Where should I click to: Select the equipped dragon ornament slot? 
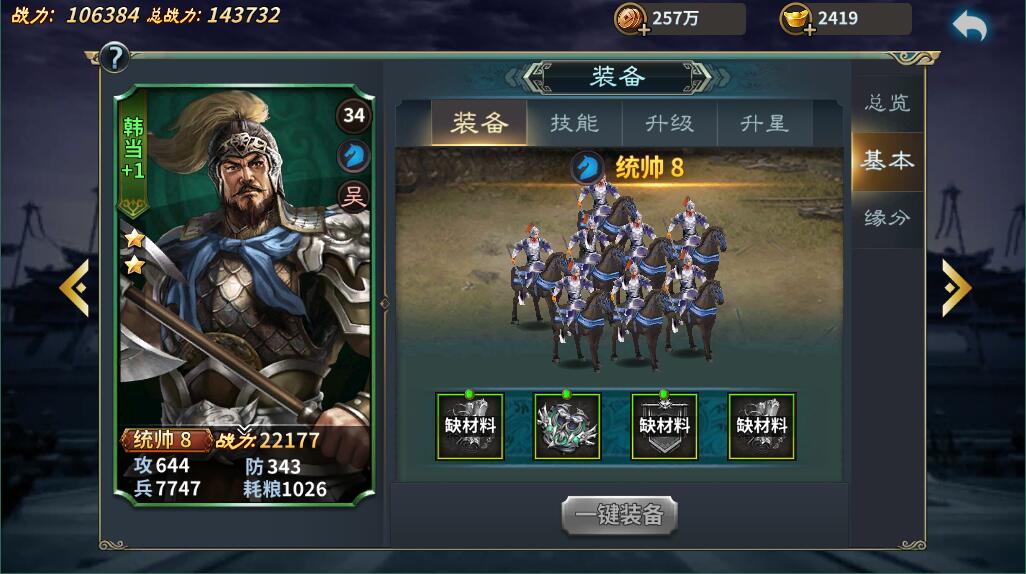click(567, 426)
